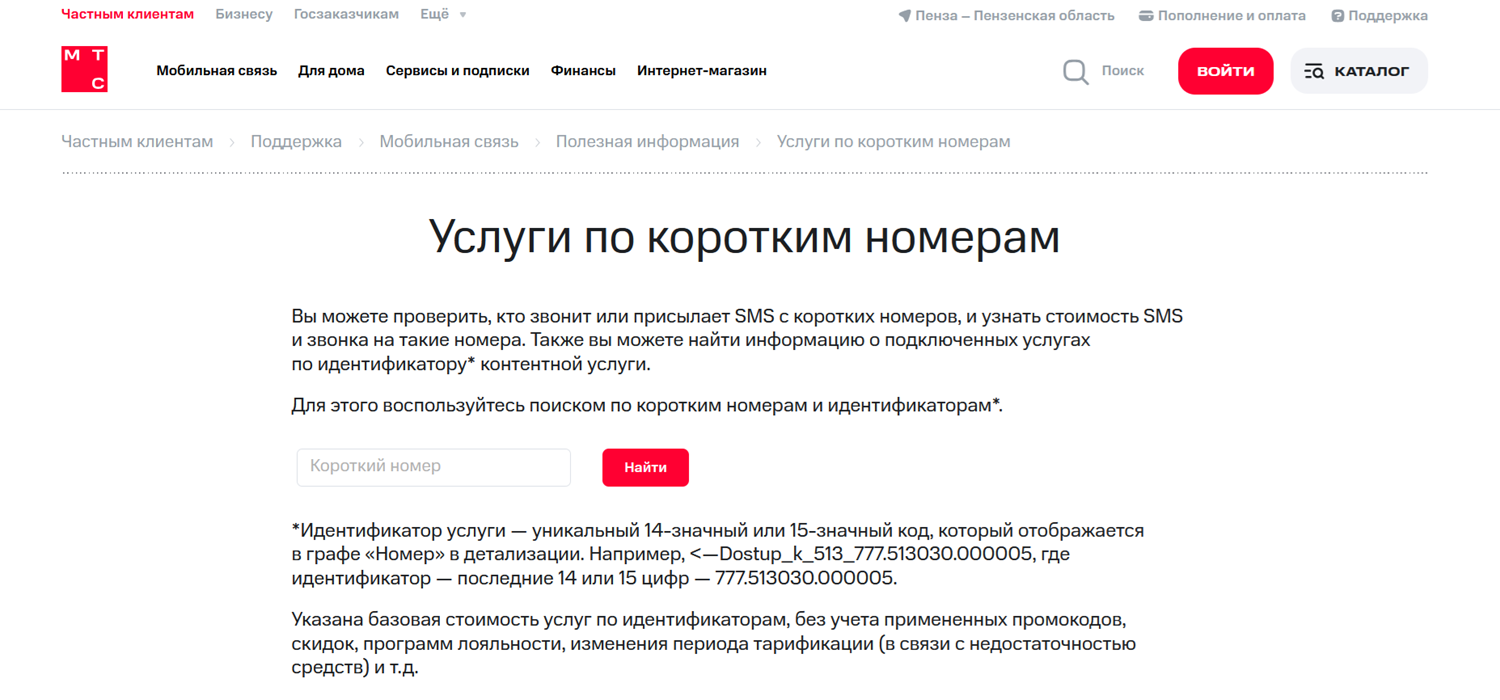Screen dimensions: 1500x700
Task: Open the КАТАЛОГ button
Action: tap(1359, 71)
